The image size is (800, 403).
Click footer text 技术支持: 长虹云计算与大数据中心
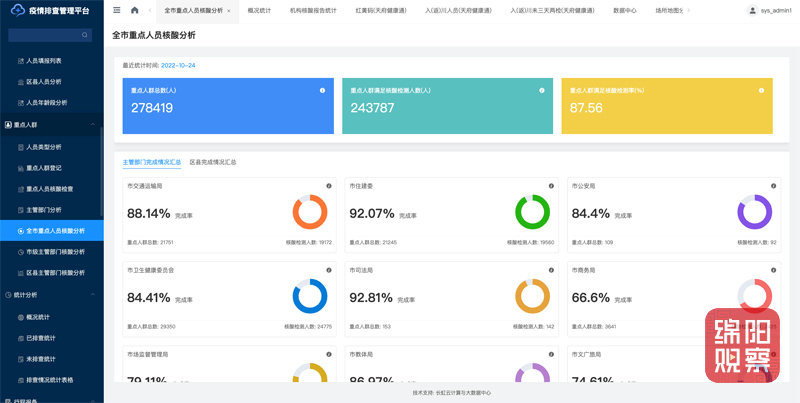452,393
